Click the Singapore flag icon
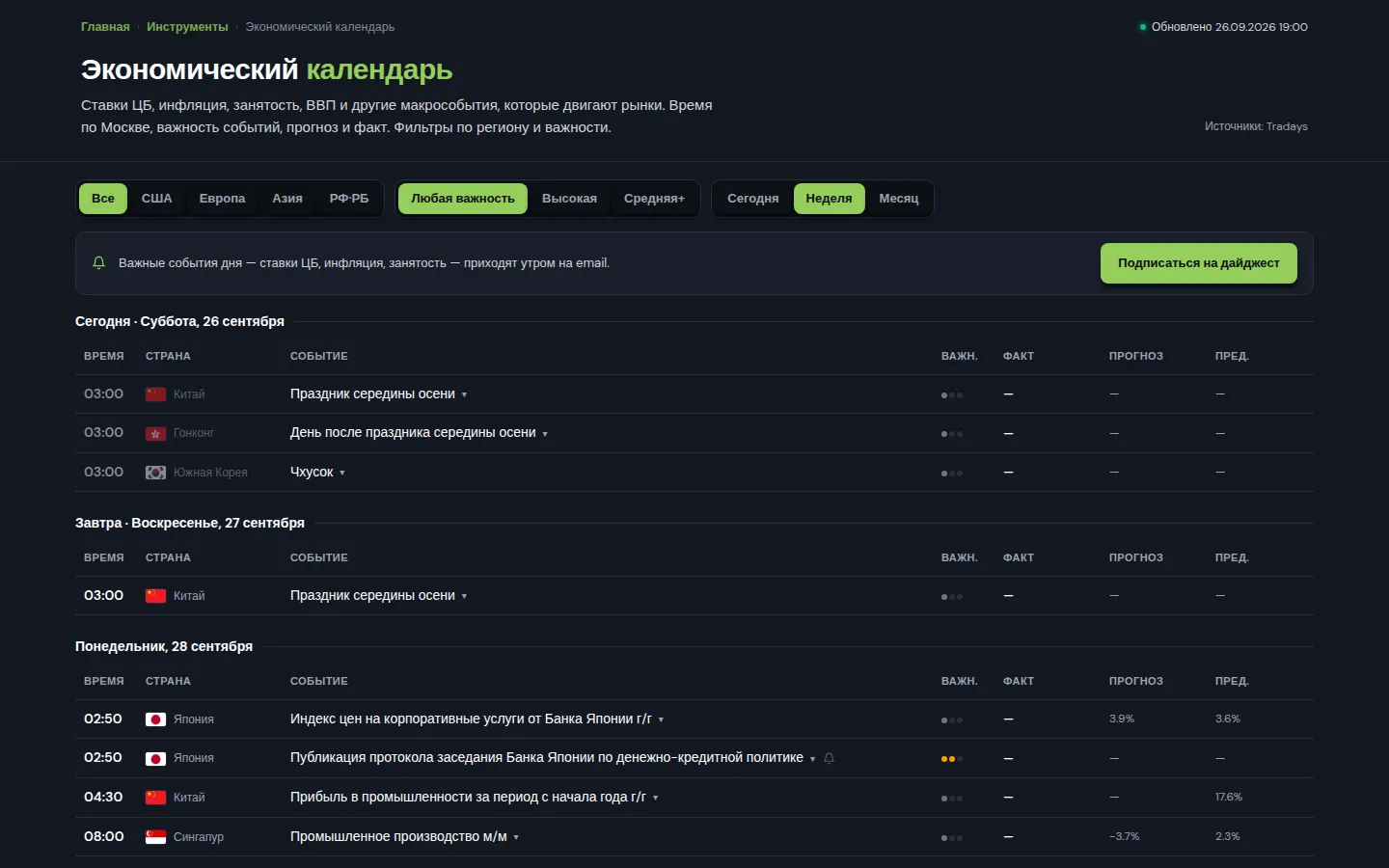This screenshot has width=1389, height=868. 155,837
